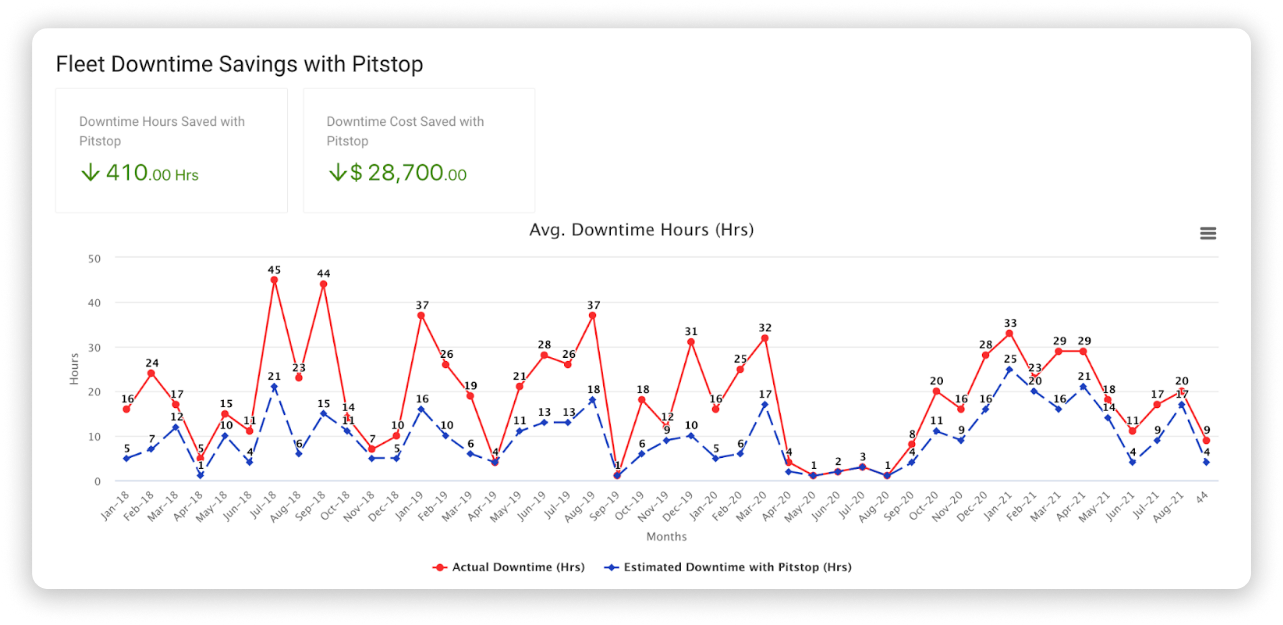This screenshot has height=625, width=1283.
Task: Select the red 24 data point for Feb-18
Action: point(151,373)
